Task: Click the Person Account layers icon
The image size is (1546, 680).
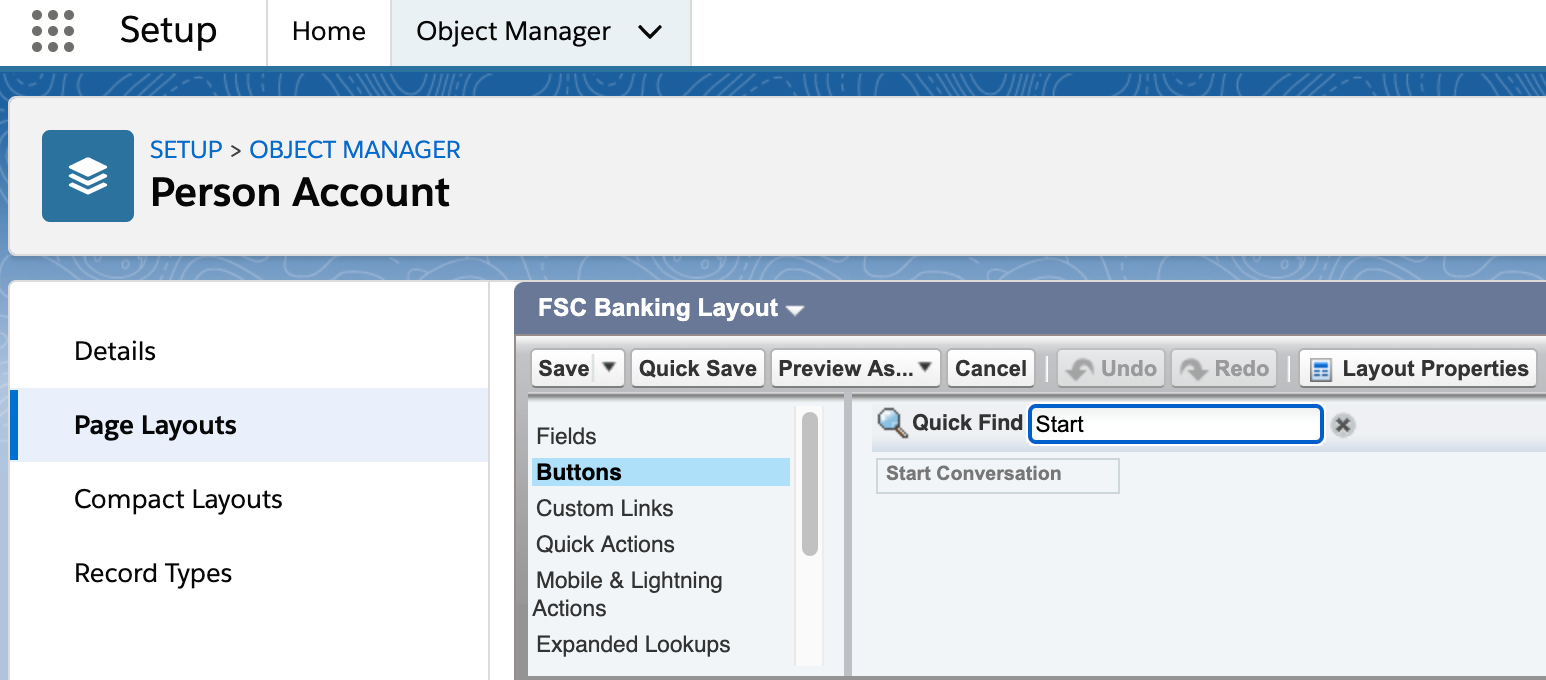Action: (88, 176)
